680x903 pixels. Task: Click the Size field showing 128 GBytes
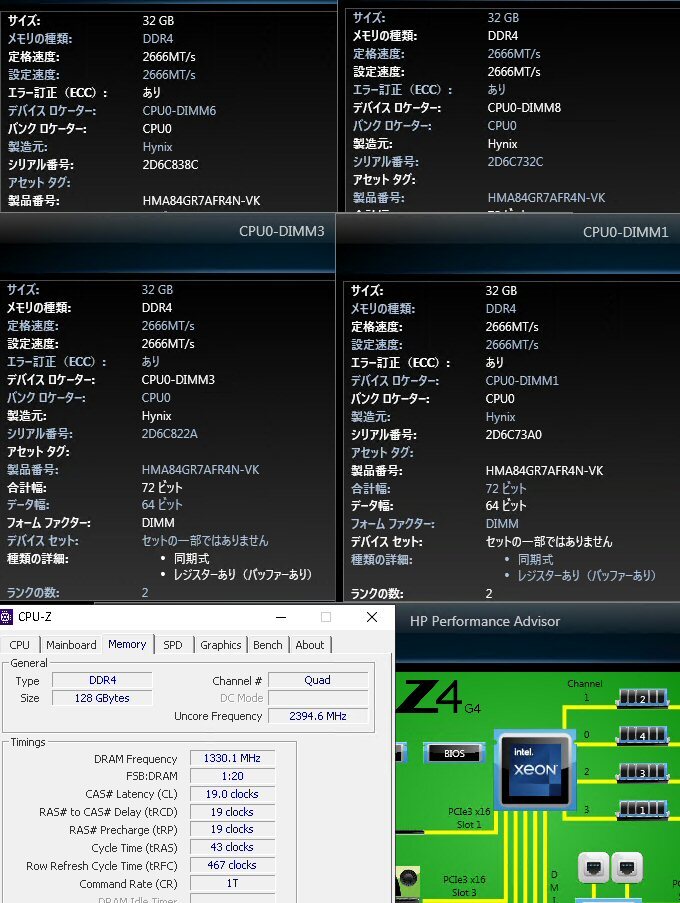coord(102,698)
